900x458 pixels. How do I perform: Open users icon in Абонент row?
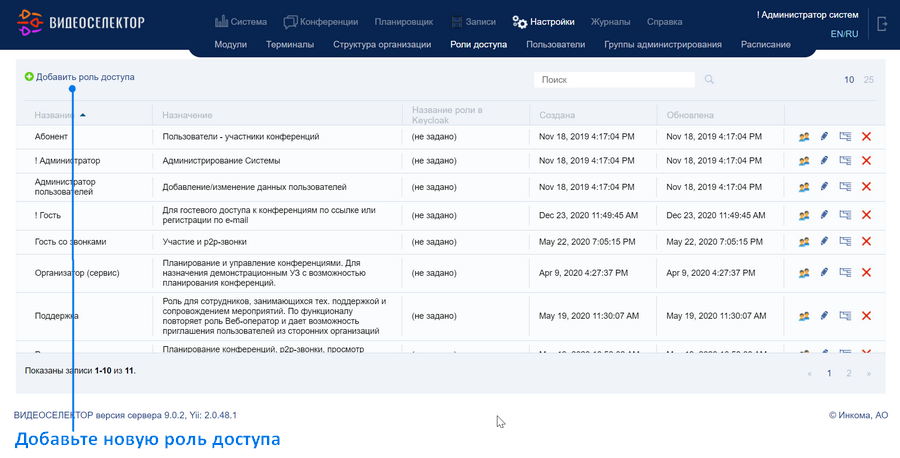[x=804, y=137]
